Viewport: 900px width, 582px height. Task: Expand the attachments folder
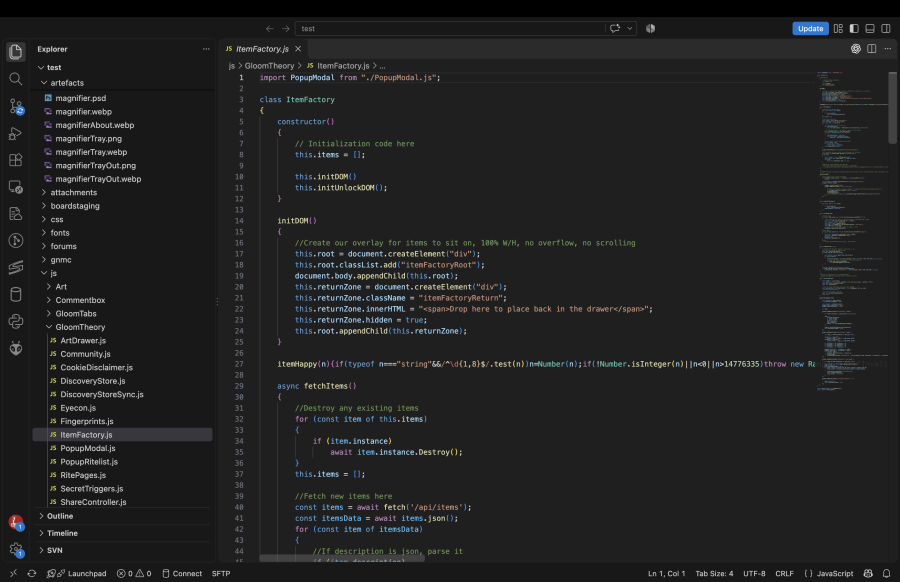(122, 192)
